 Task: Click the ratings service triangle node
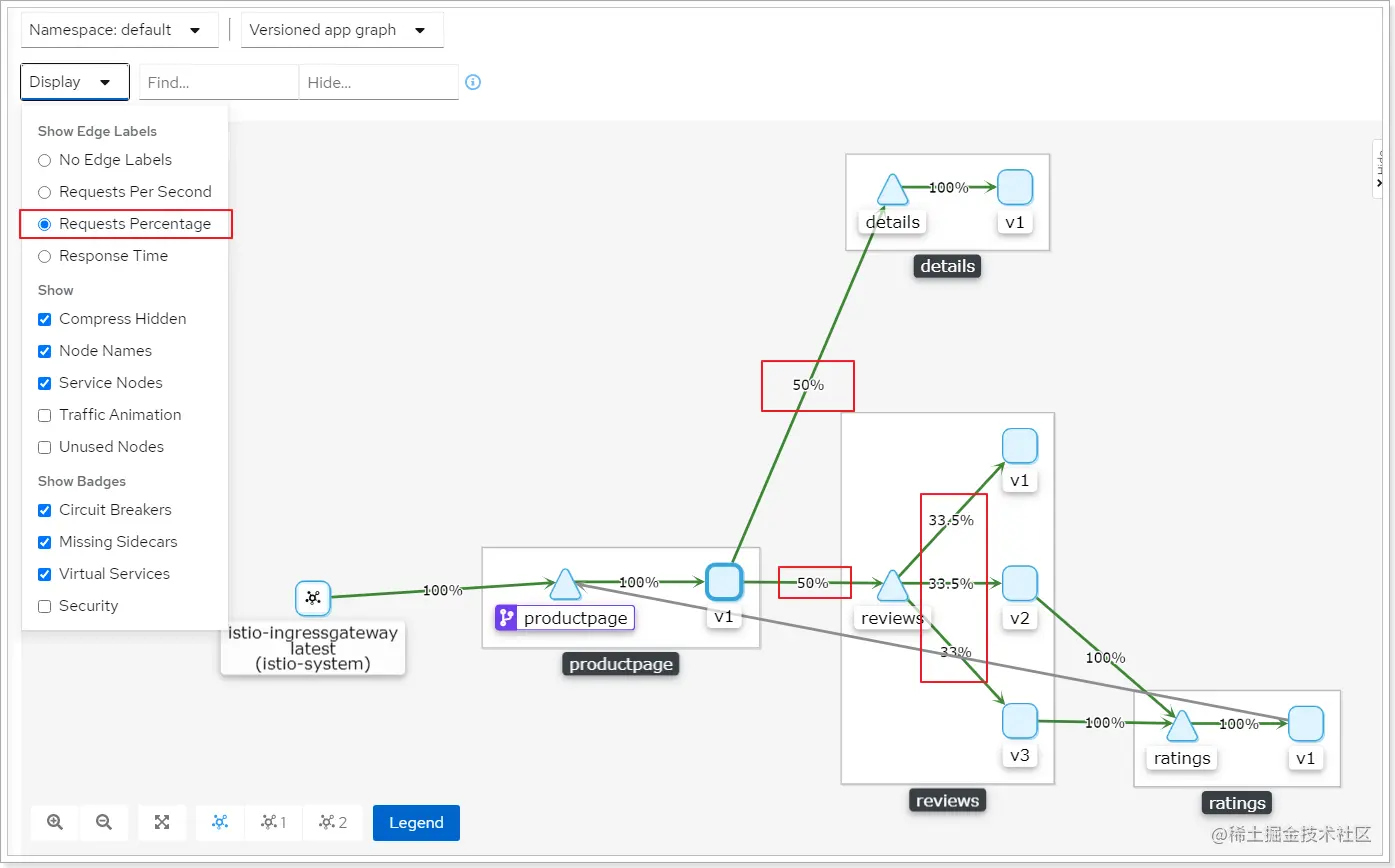tap(1182, 726)
